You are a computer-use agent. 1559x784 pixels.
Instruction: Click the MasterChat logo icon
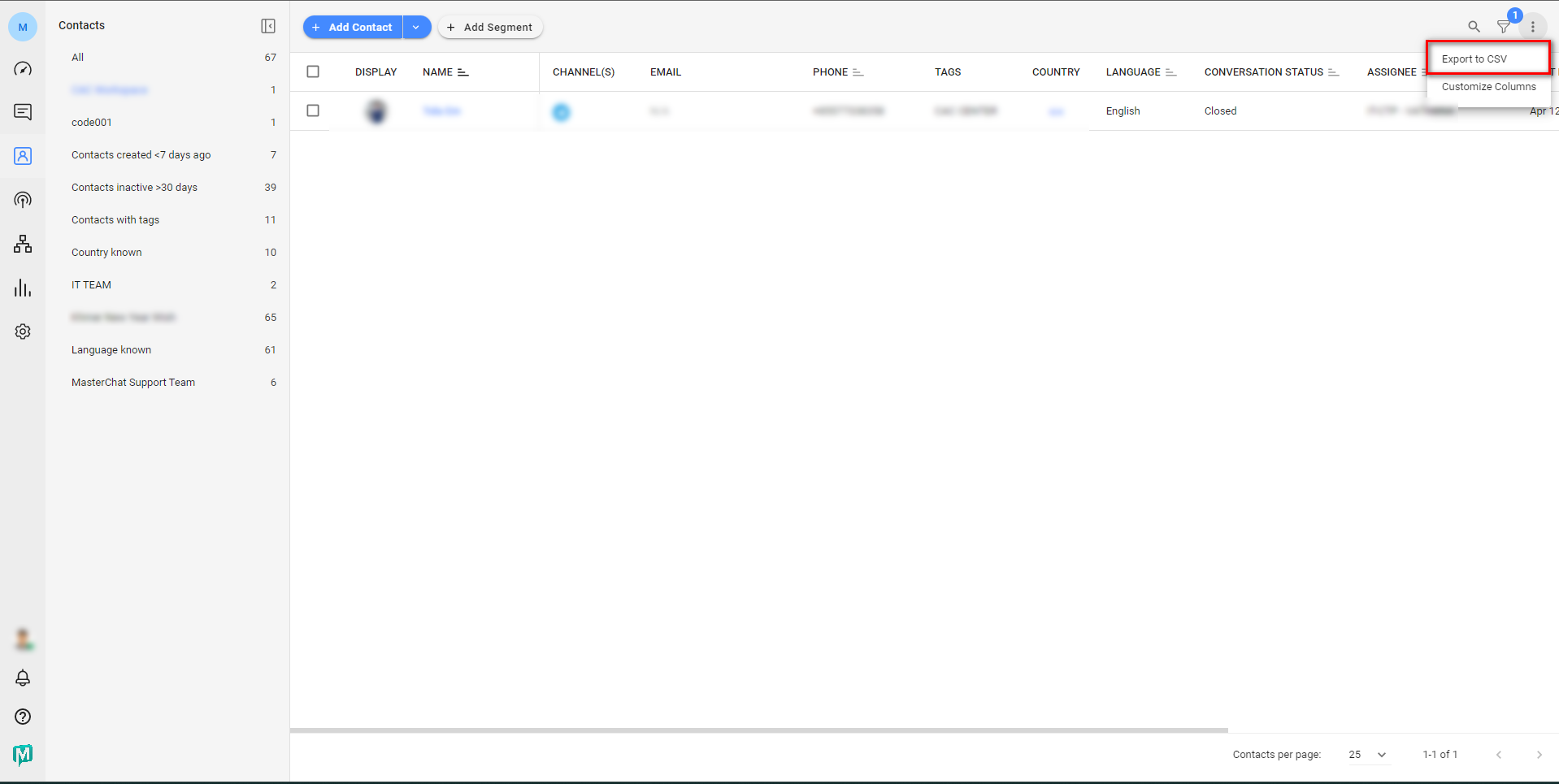coord(23,755)
